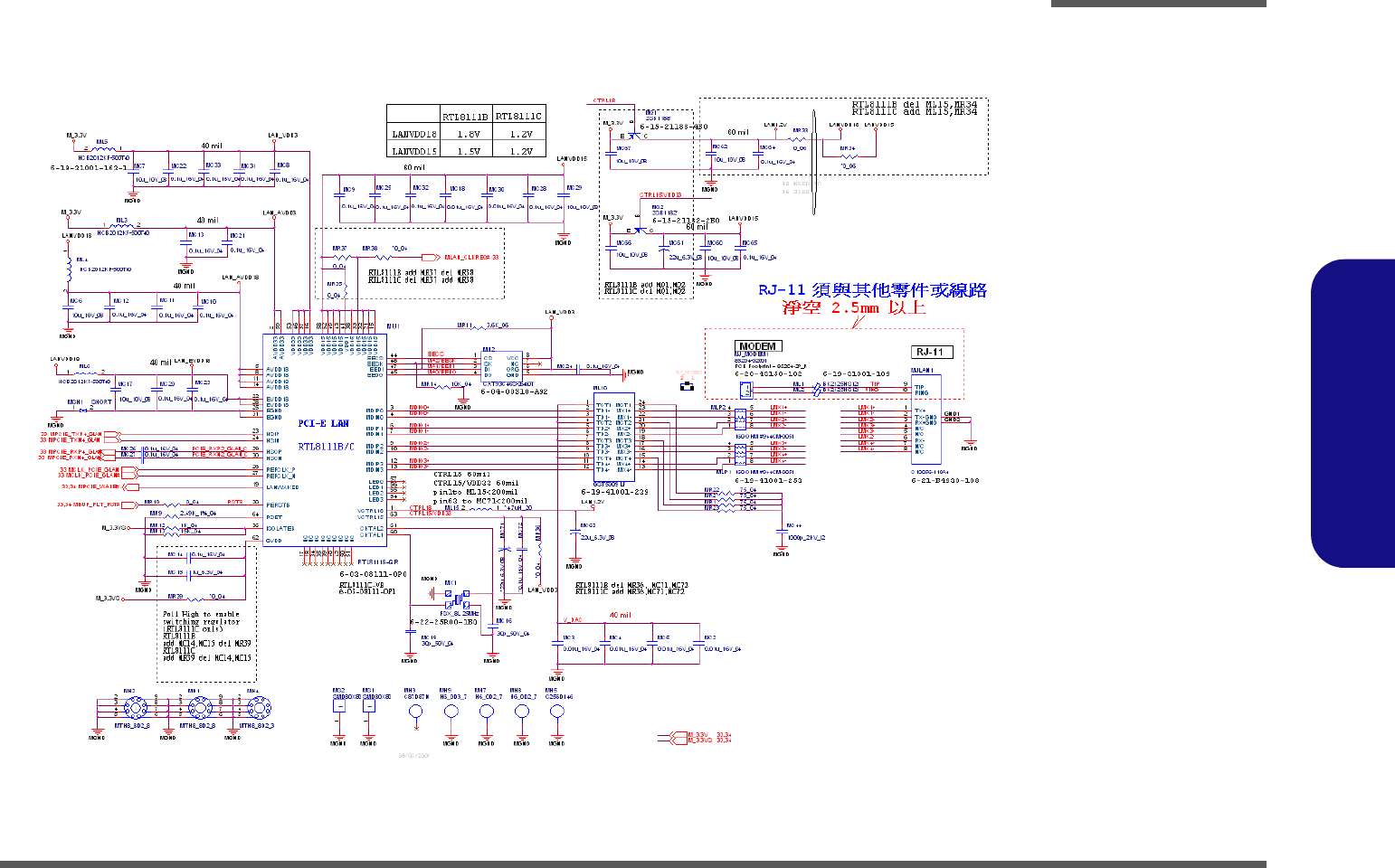Viewport: 1395px width, 868px height.
Task: Click the MLP1 common-mode choke symbol
Action: [x=740, y=454]
